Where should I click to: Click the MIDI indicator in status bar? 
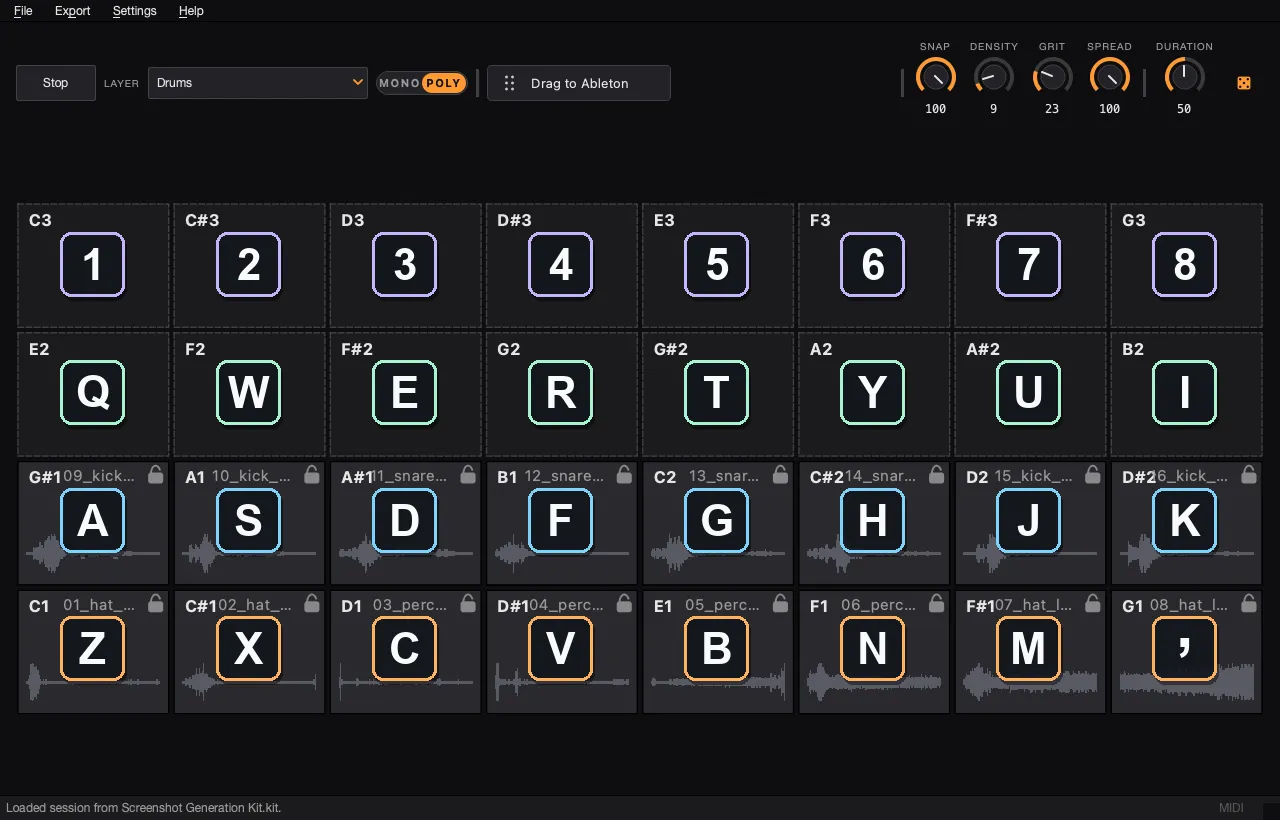(1231, 808)
